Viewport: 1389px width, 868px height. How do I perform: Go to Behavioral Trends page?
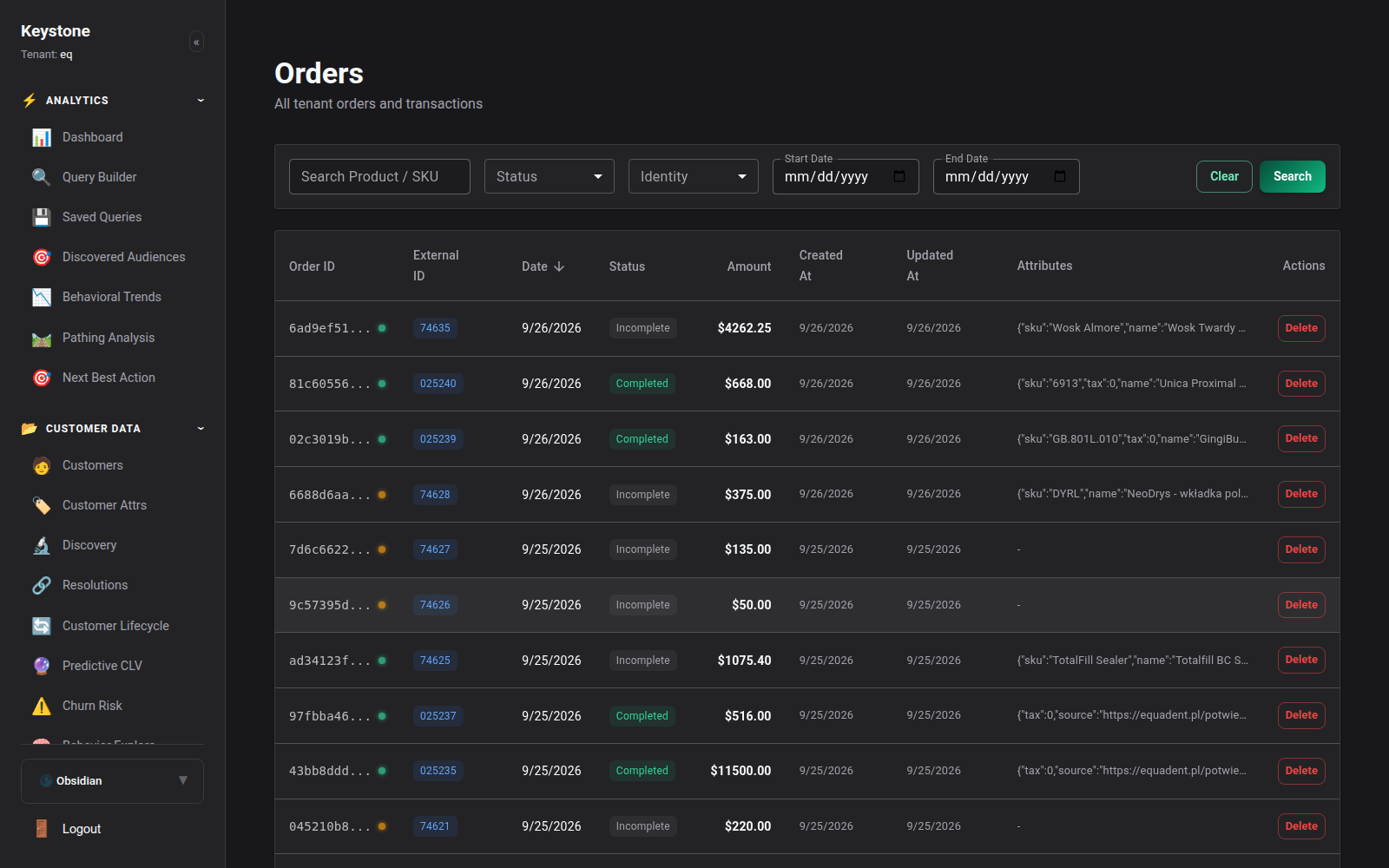pyautogui.click(x=112, y=297)
